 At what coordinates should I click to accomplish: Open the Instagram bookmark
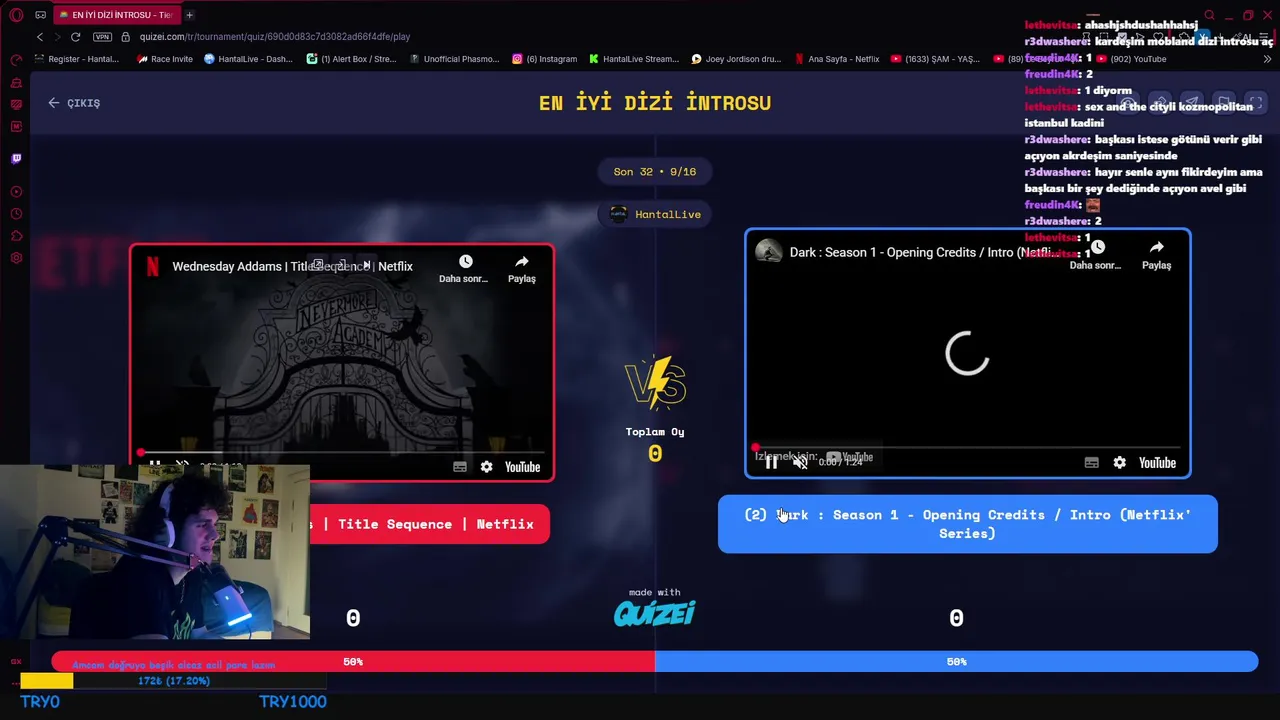[x=544, y=59]
